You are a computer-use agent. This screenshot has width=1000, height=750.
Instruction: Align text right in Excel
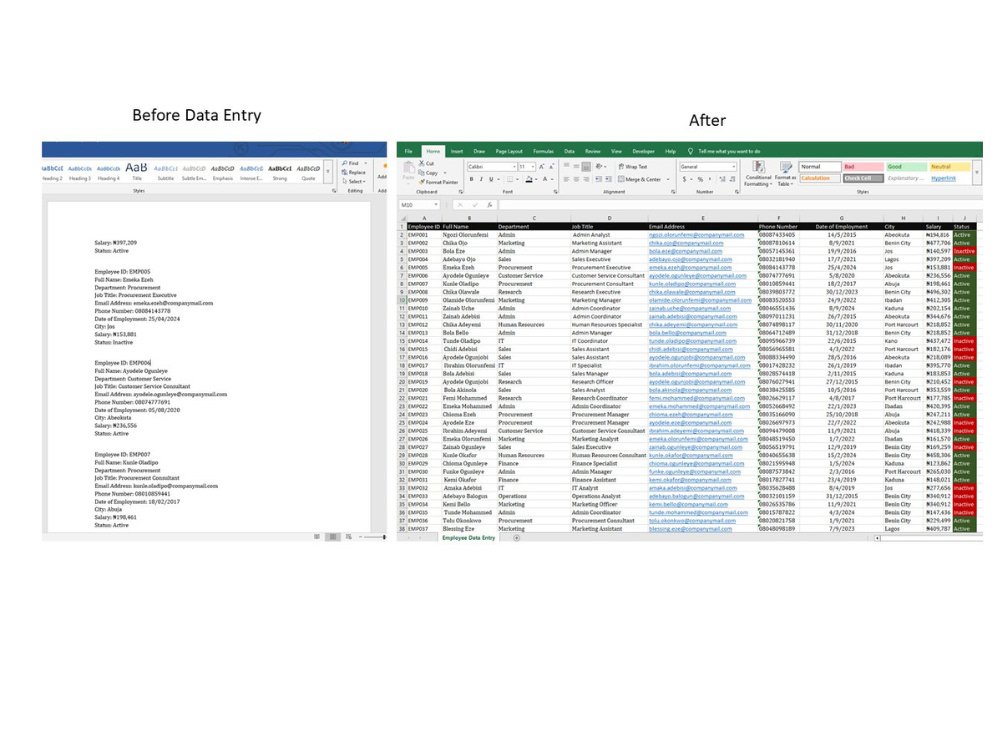(585, 179)
